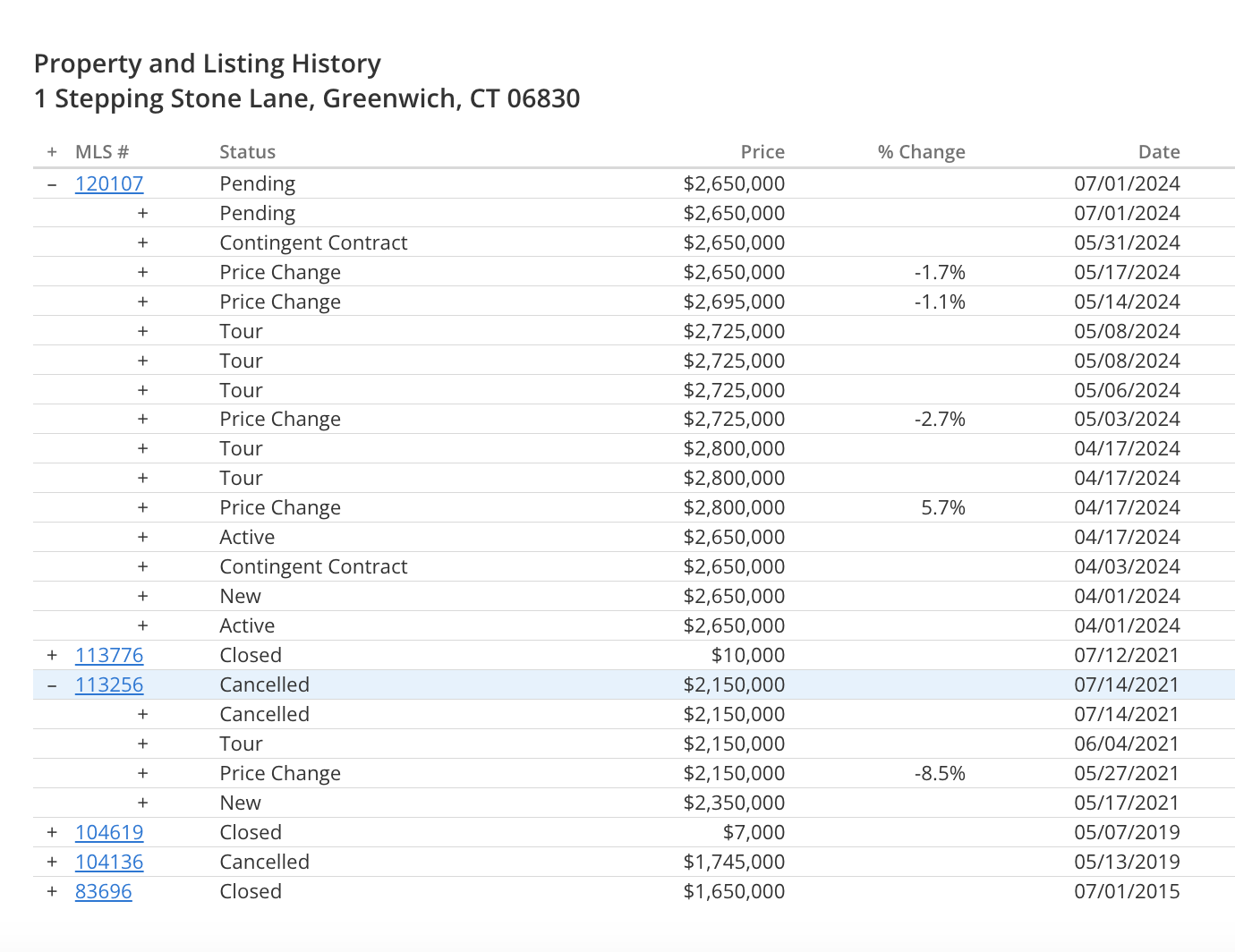This screenshot has height=952, width=1235.
Task: Click the date 07/01/2015
Action: [1127, 891]
